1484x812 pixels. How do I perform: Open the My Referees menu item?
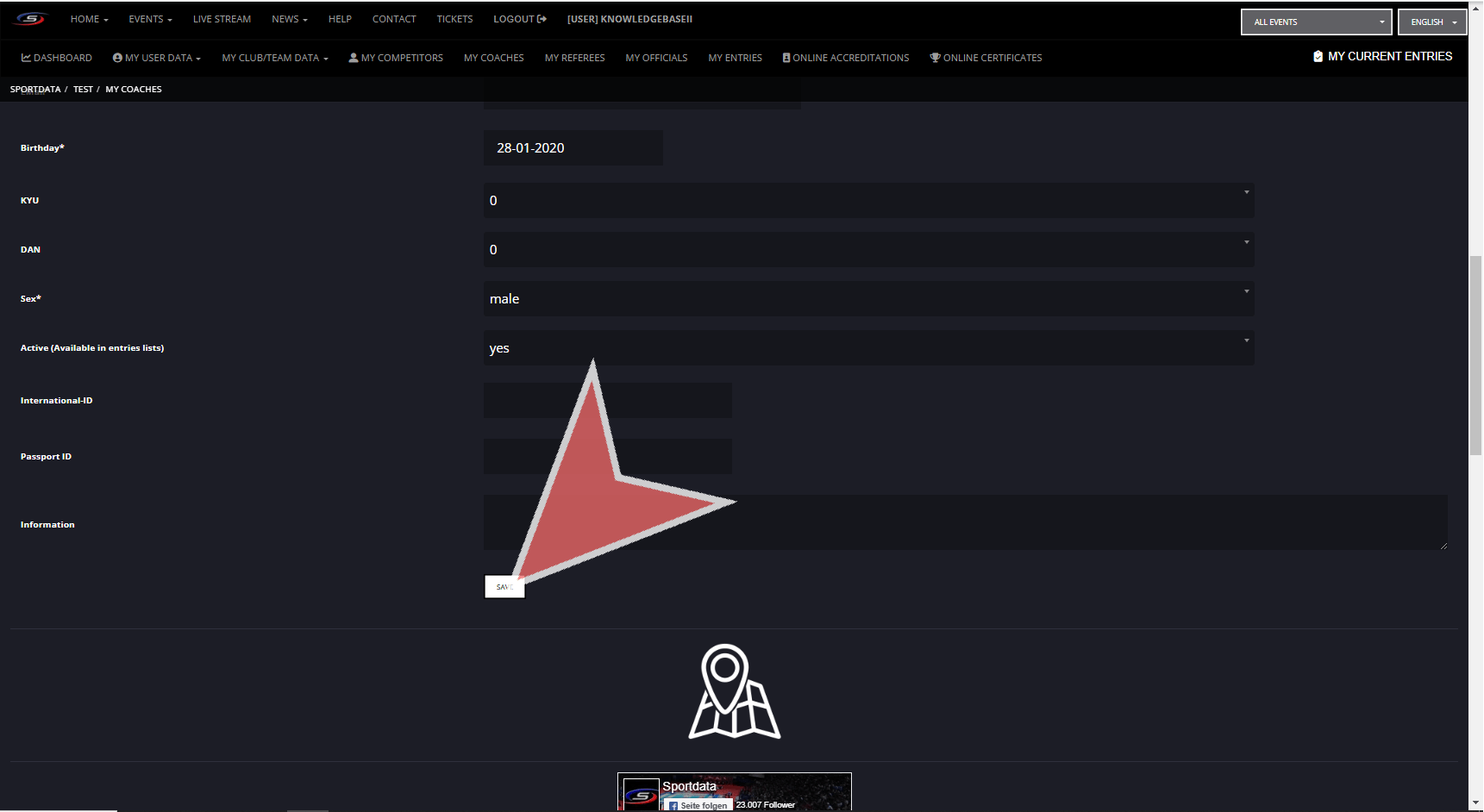(x=574, y=58)
